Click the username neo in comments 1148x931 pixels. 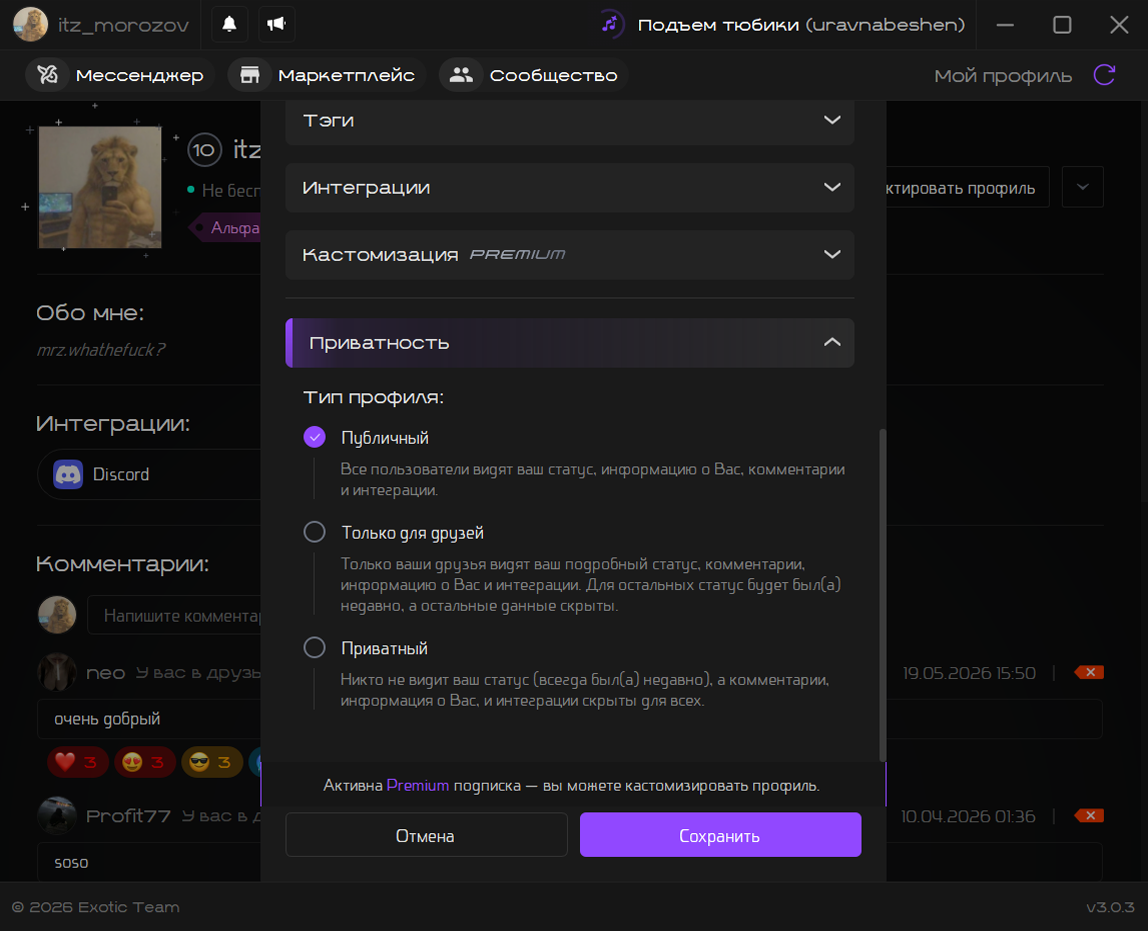tap(105, 673)
